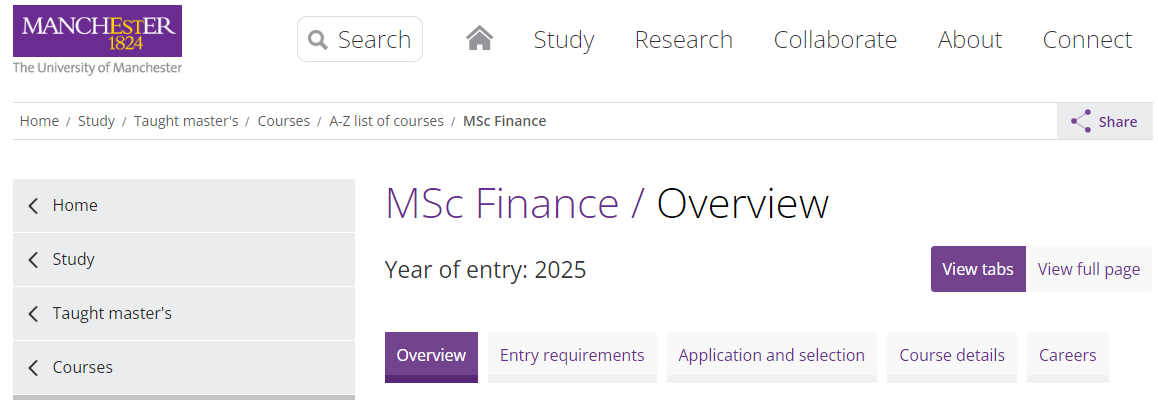The image size is (1158, 400).
Task: Click the back chevron beside Study sidebar item
Action: pyautogui.click(x=33, y=259)
